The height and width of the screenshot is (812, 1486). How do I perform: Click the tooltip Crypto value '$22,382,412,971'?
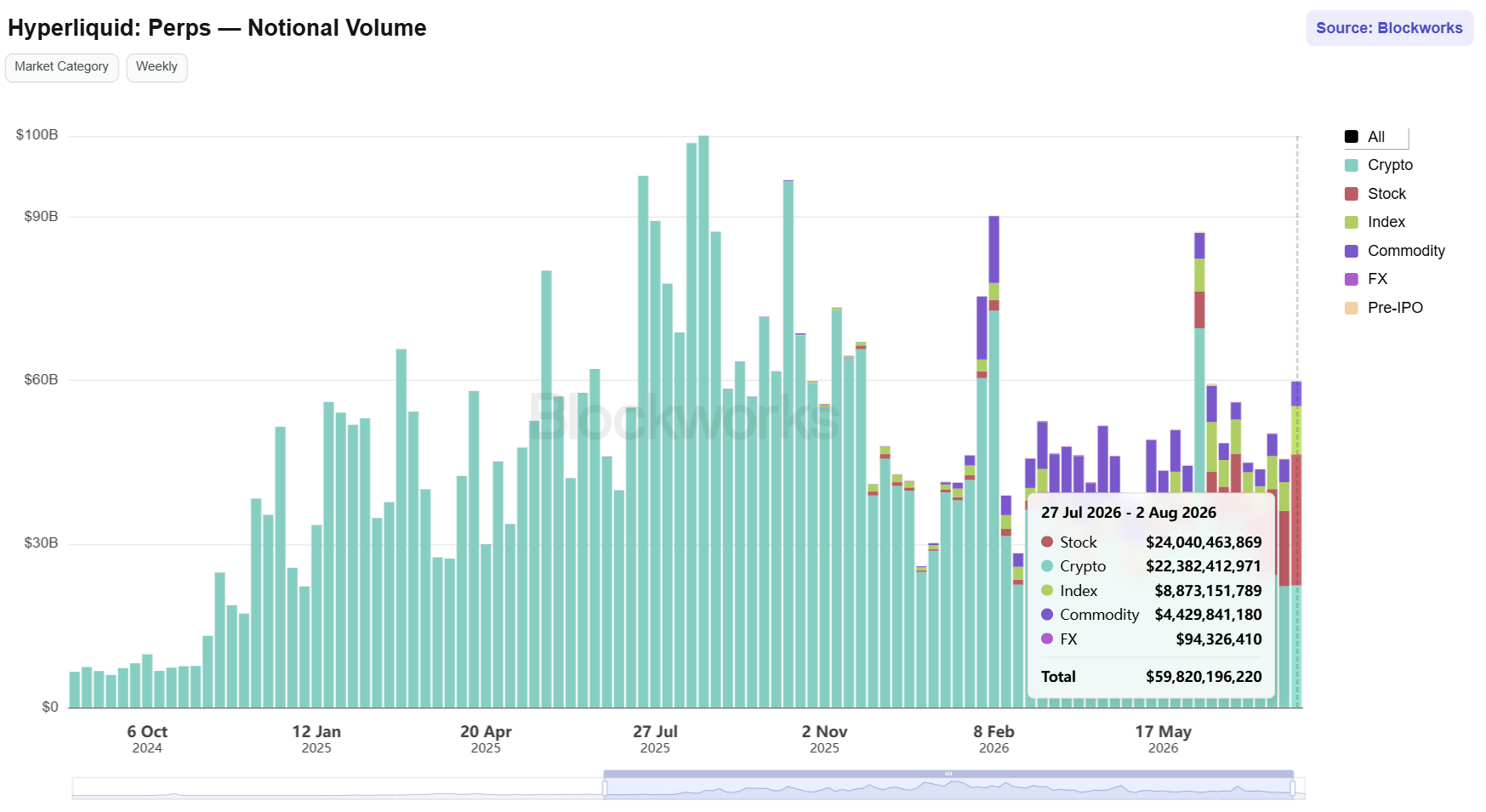tap(1204, 566)
